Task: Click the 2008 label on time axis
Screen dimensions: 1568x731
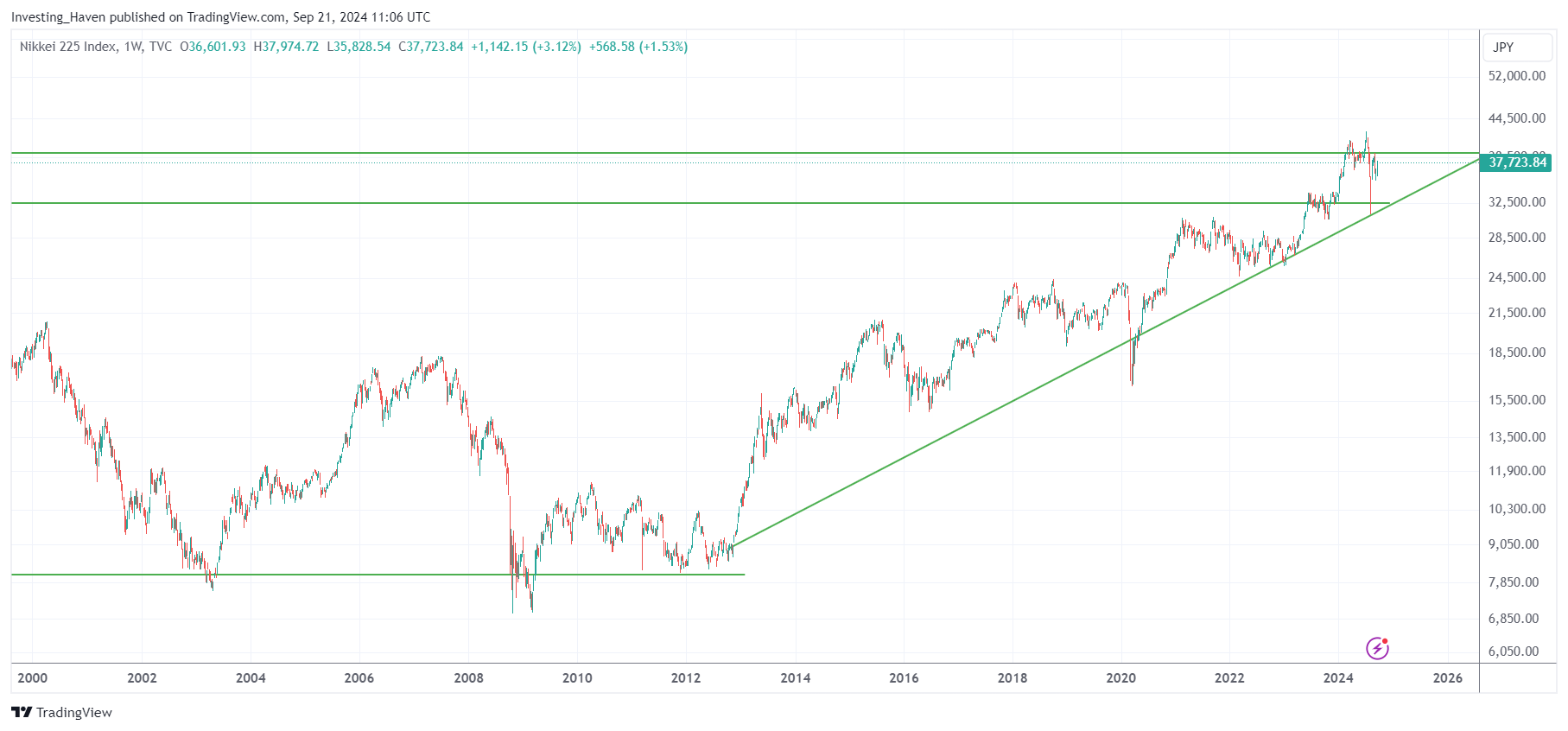Action: pyautogui.click(x=468, y=678)
